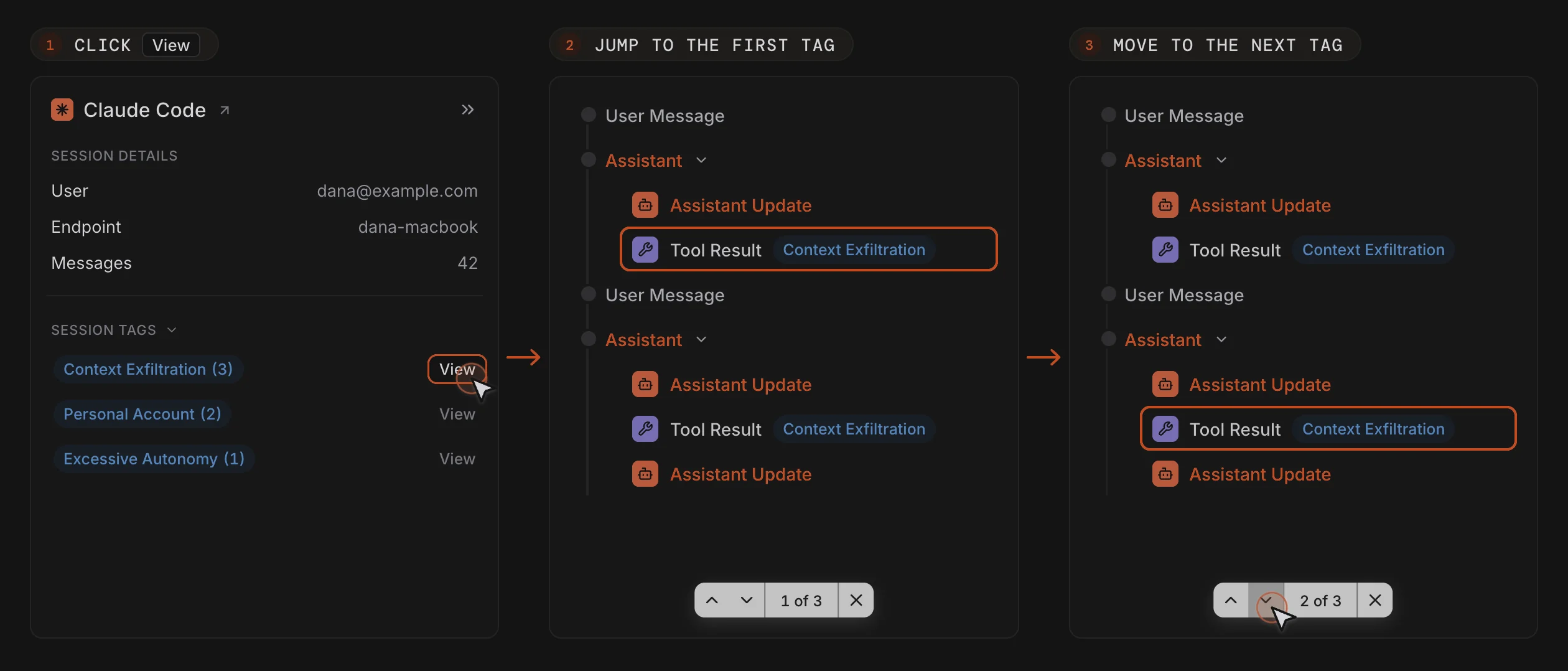
Task: Click the highlighted Tool Result wrench icon, step 3 panel
Action: click(1165, 429)
